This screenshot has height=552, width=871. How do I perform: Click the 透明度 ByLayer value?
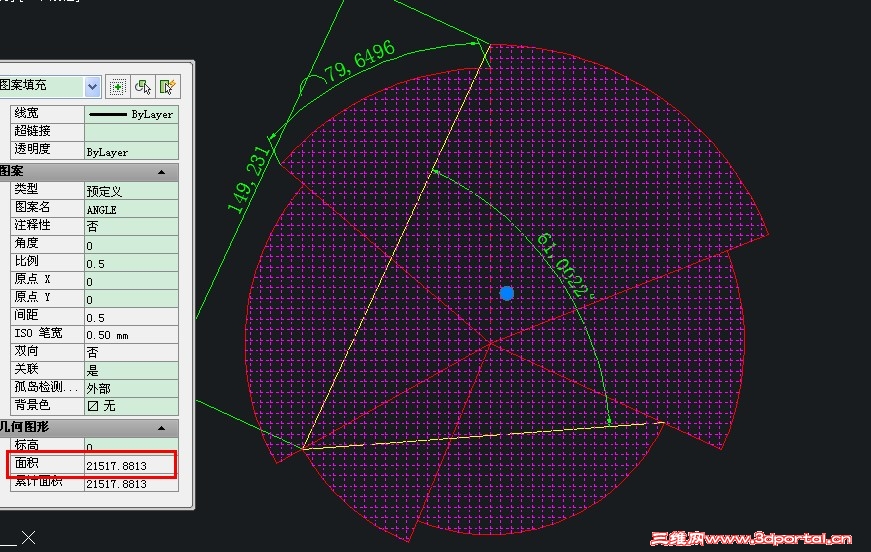tap(131, 150)
